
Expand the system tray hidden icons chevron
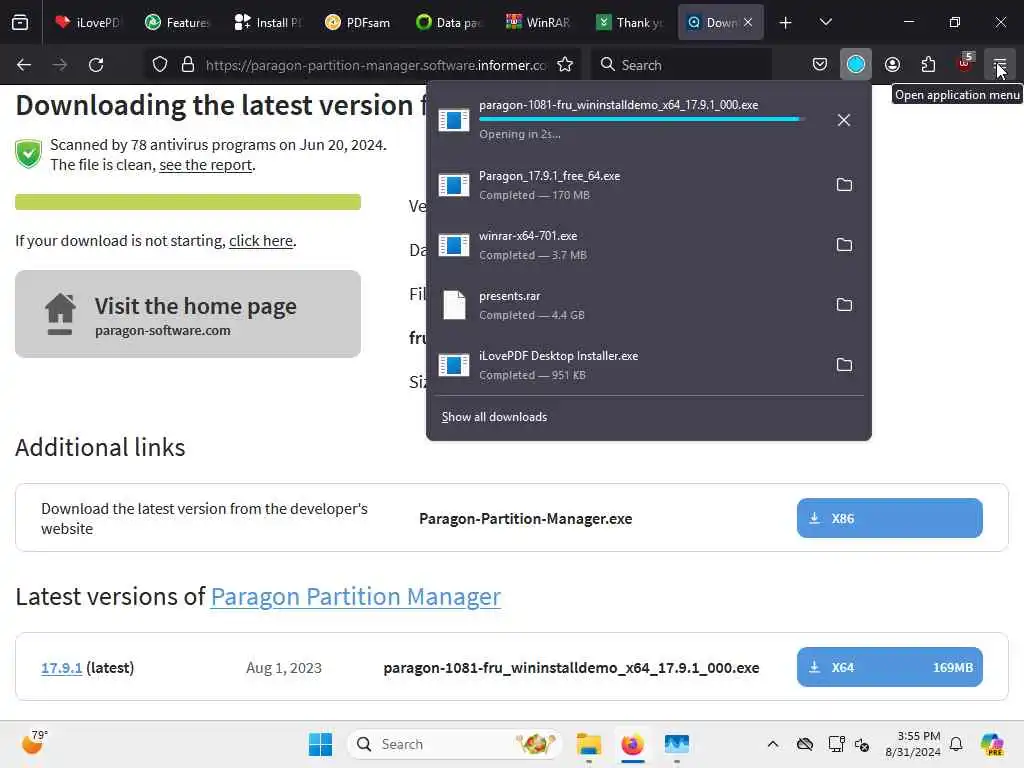tap(773, 744)
